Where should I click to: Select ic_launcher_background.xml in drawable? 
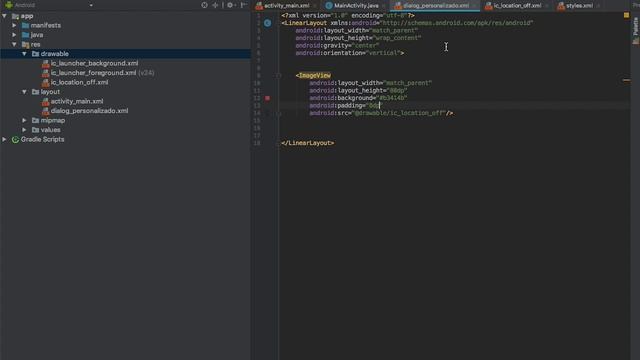[x=94, y=63]
